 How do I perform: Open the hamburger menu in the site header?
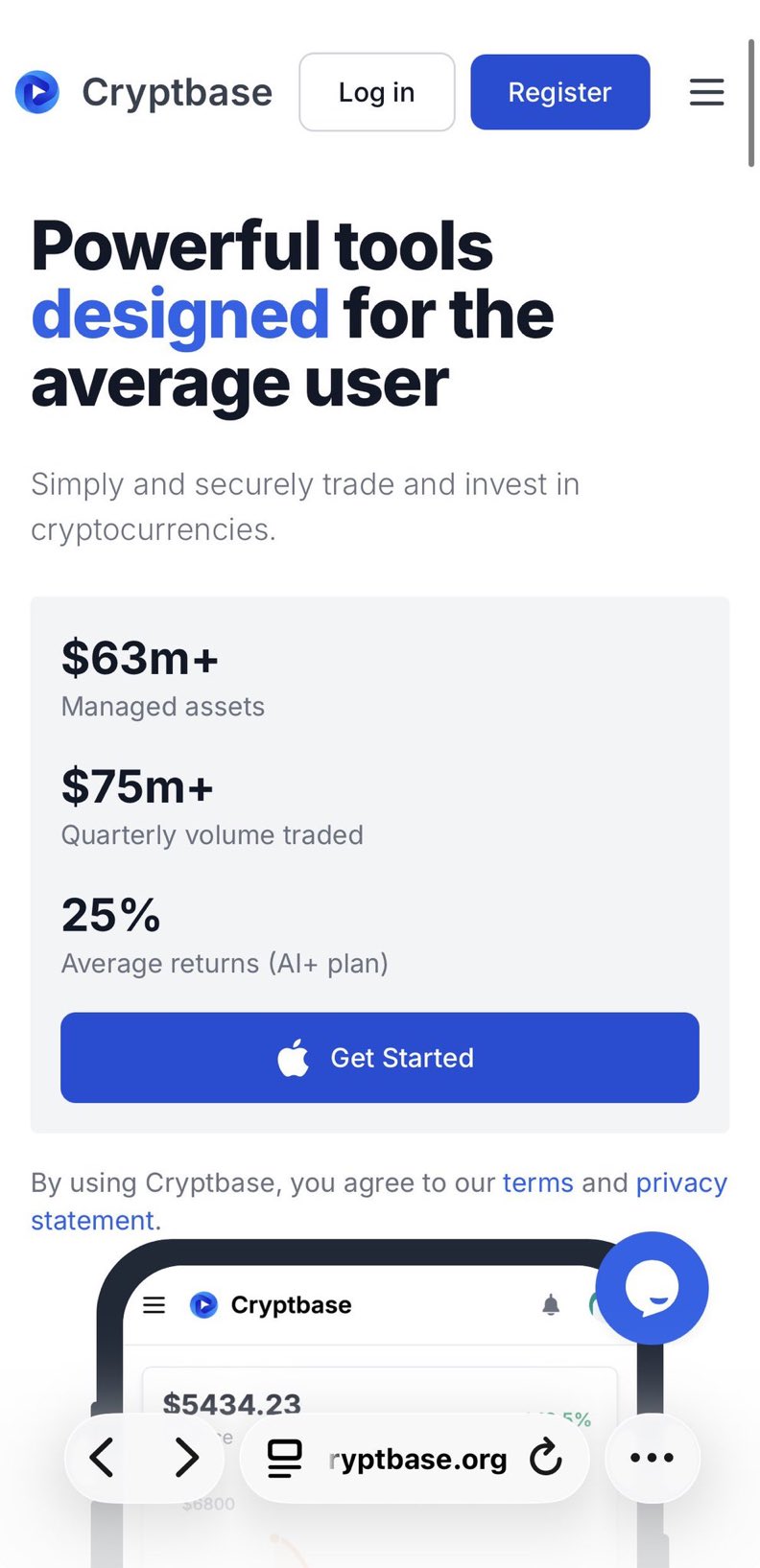point(706,92)
